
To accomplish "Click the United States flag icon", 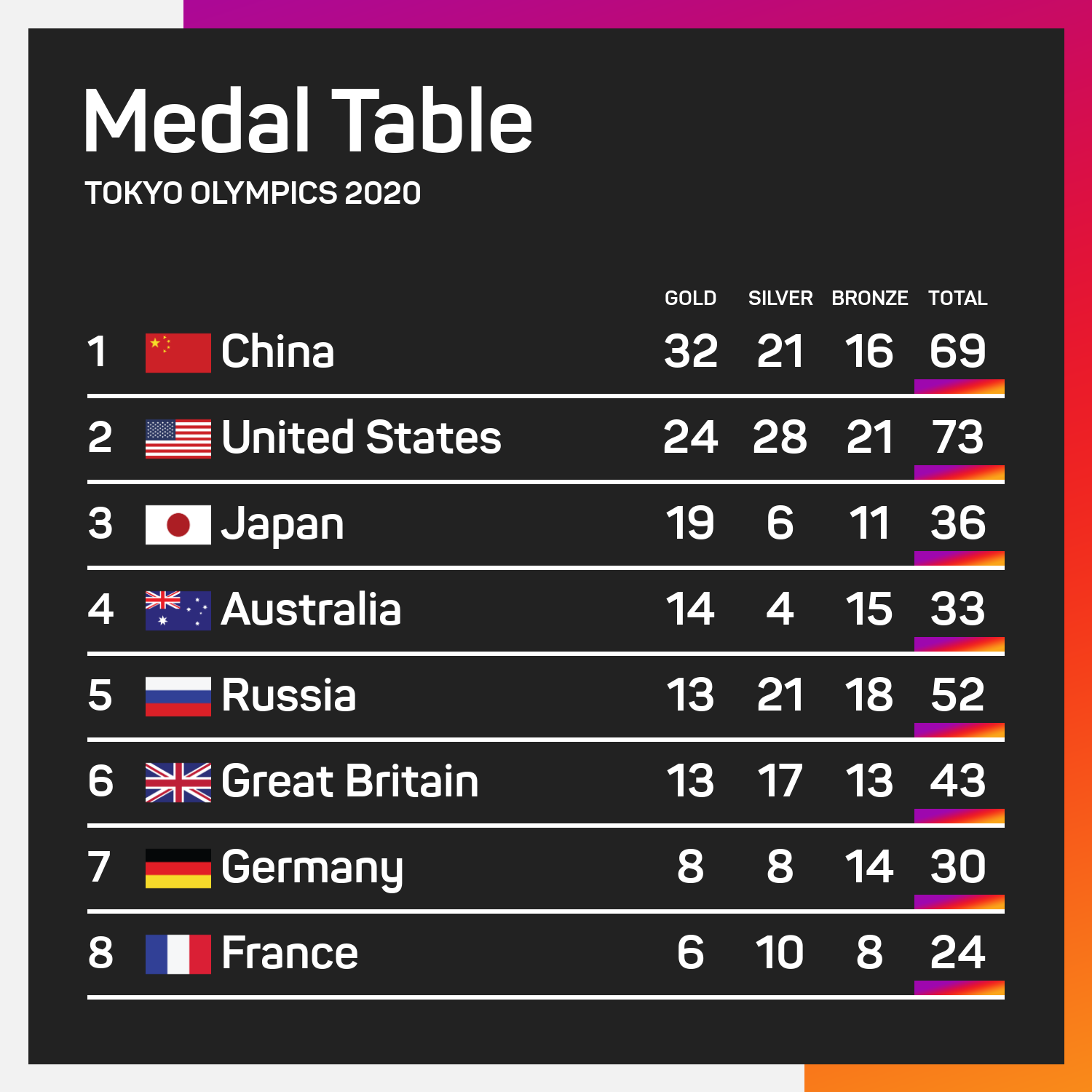I will (x=178, y=439).
